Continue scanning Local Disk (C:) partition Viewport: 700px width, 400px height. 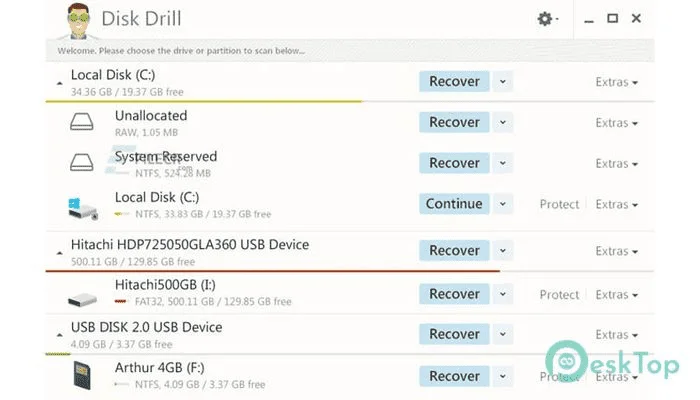click(454, 204)
